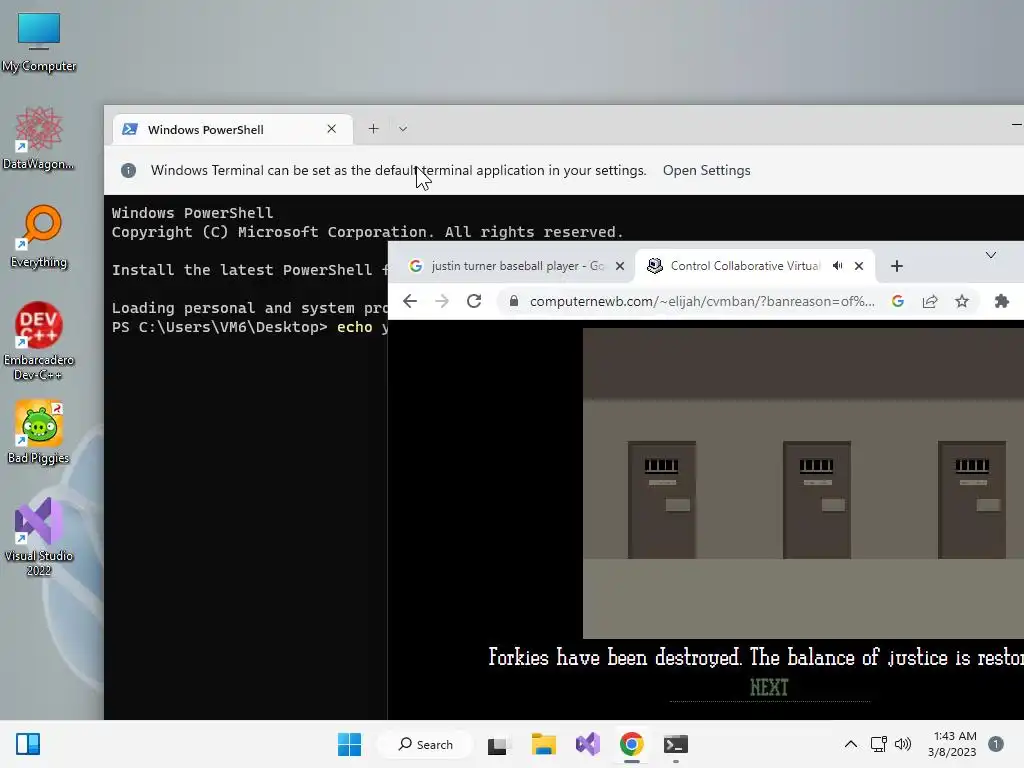
Task: Open the Windows Start menu
Action: [x=349, y=744]
